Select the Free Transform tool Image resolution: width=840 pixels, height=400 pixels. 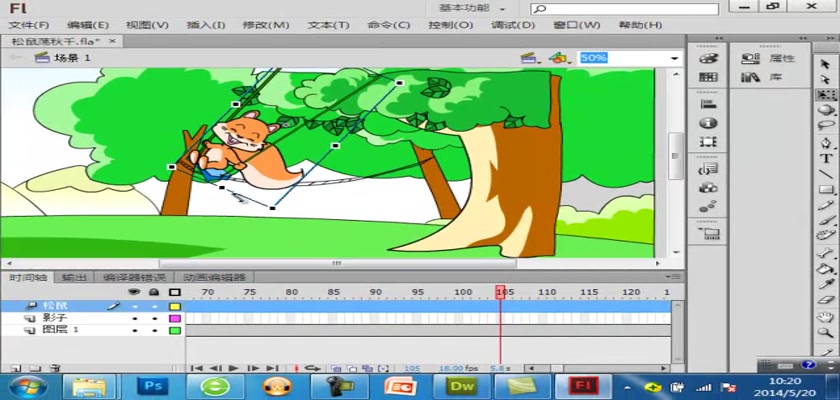click(x=826, y=95)
